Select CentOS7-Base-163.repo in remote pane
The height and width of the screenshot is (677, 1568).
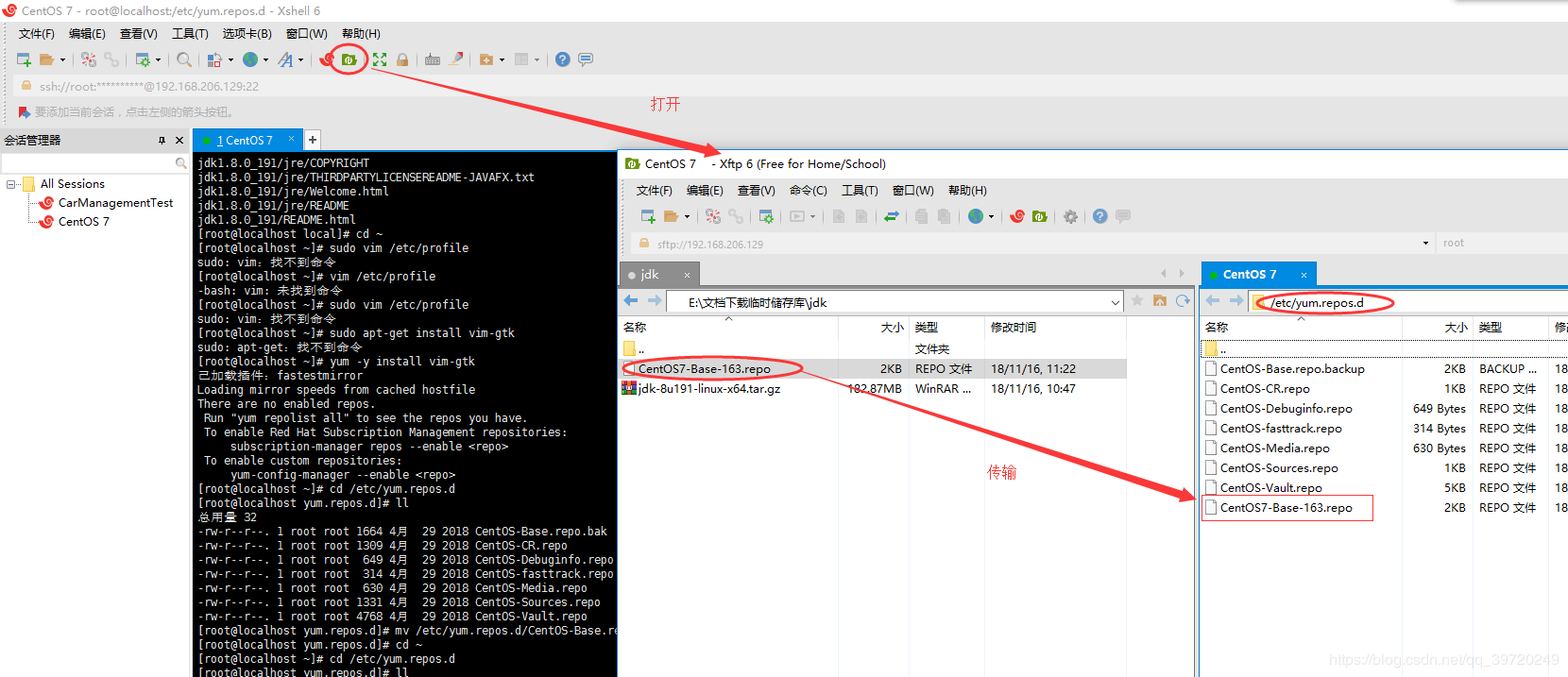(x=1286, y=508)
